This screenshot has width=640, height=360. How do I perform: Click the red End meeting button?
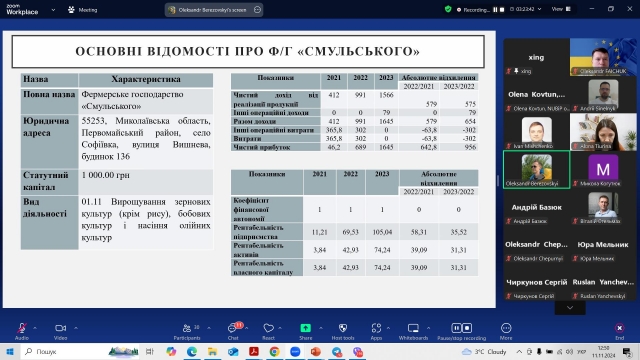coord(620,331)
